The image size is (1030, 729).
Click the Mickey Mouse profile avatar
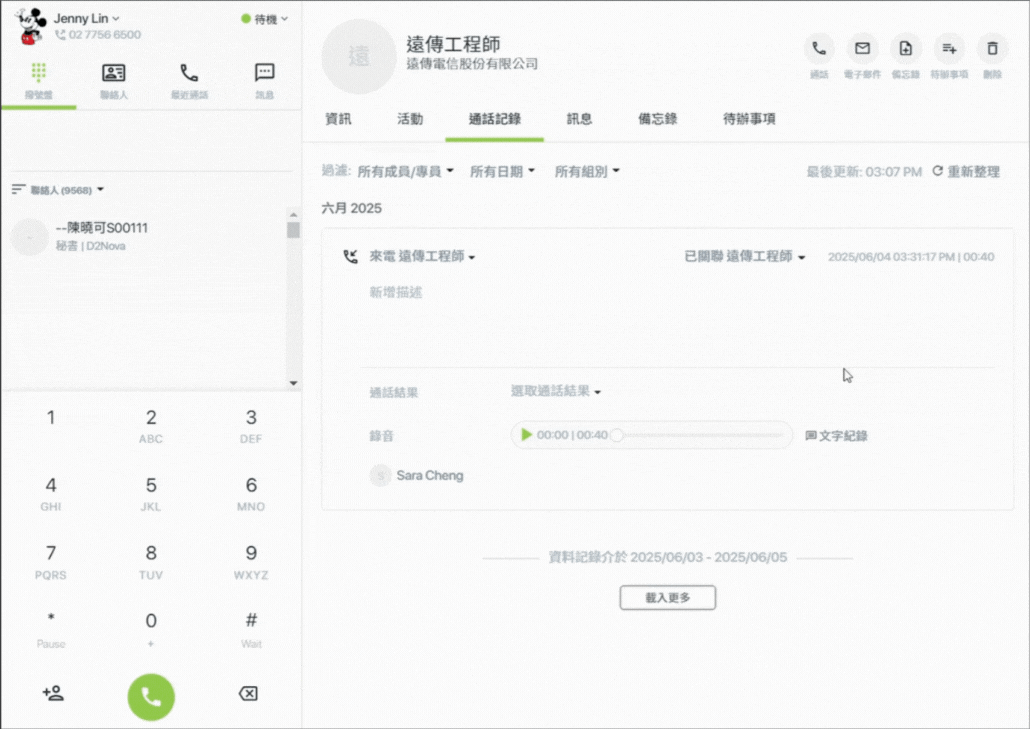30,26
